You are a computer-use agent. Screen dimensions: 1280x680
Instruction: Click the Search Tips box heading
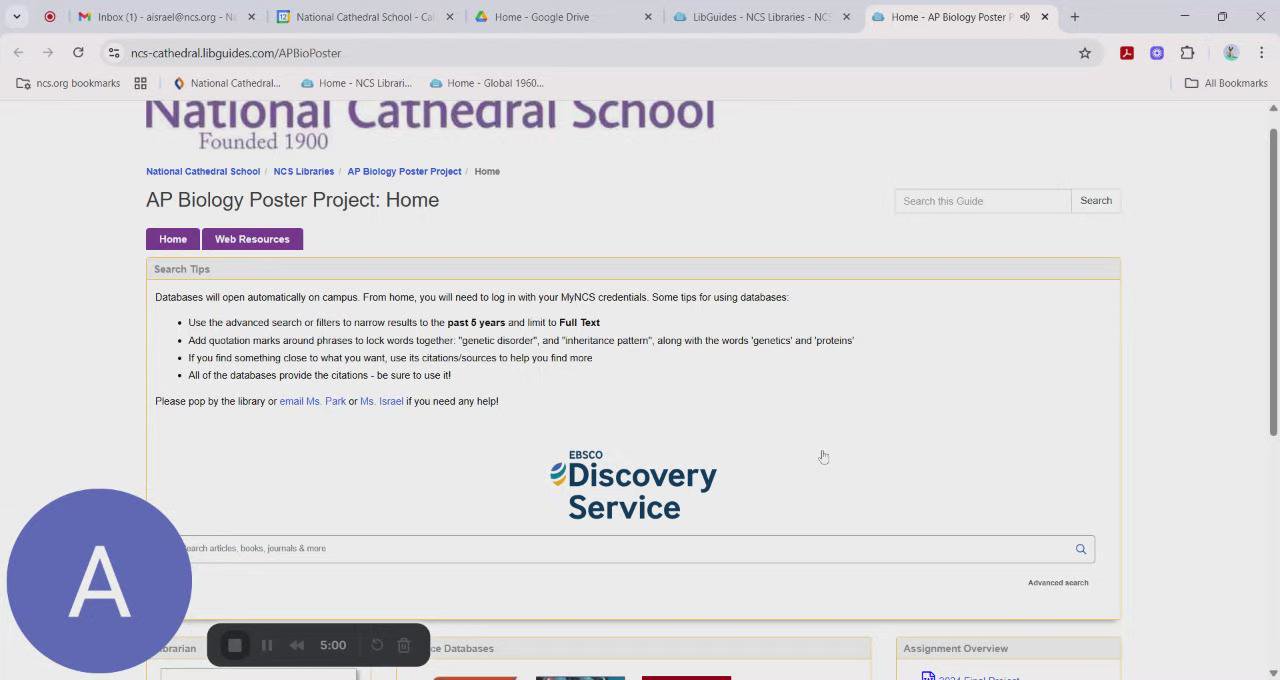(x=182, y=269)
